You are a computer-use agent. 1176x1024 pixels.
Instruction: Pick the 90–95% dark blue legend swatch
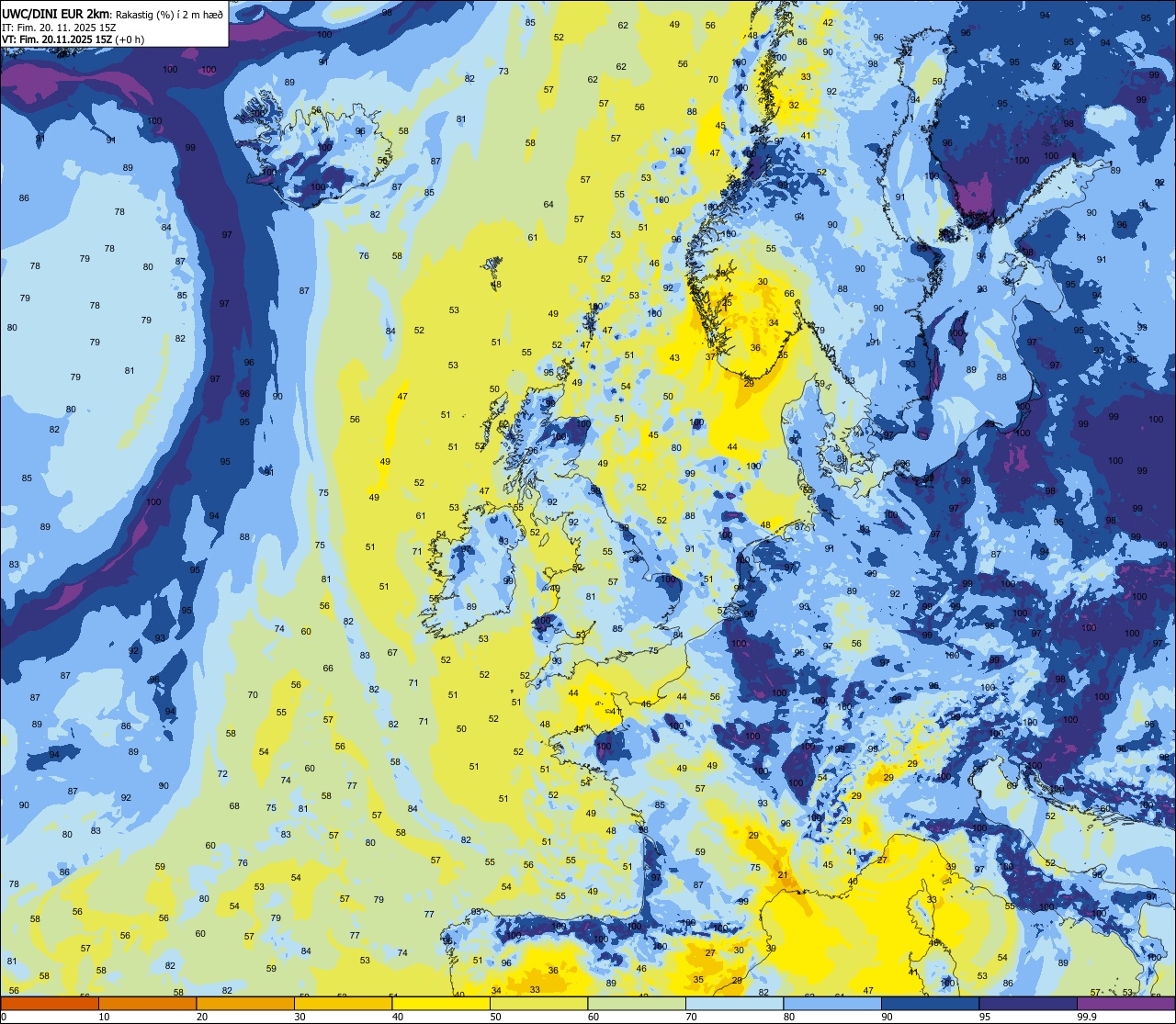[x=930, y=1004]
